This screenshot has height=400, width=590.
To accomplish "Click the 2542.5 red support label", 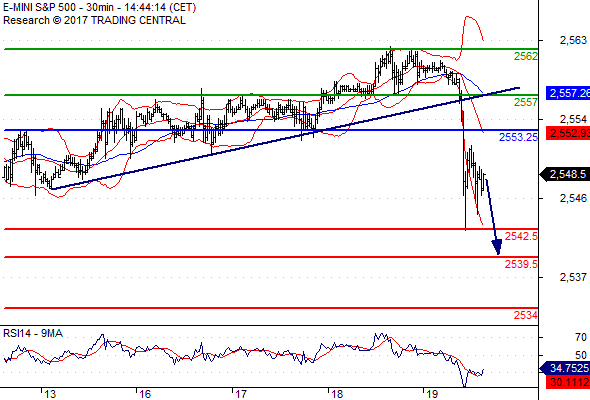I will click(521, 236).
